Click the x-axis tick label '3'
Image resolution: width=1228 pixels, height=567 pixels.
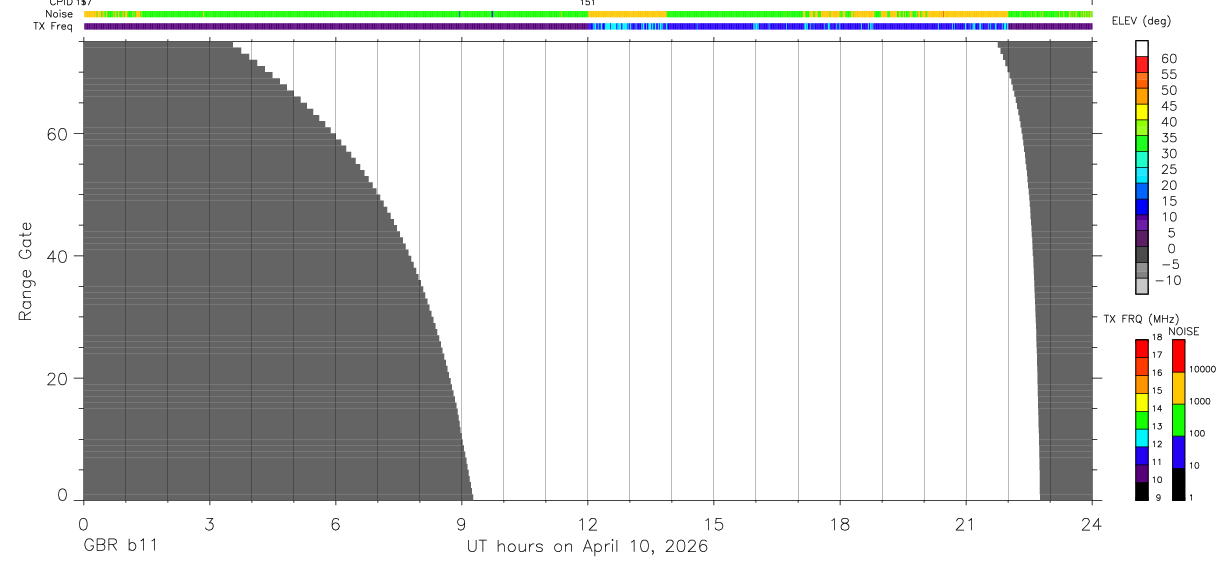tap(209, 523)
